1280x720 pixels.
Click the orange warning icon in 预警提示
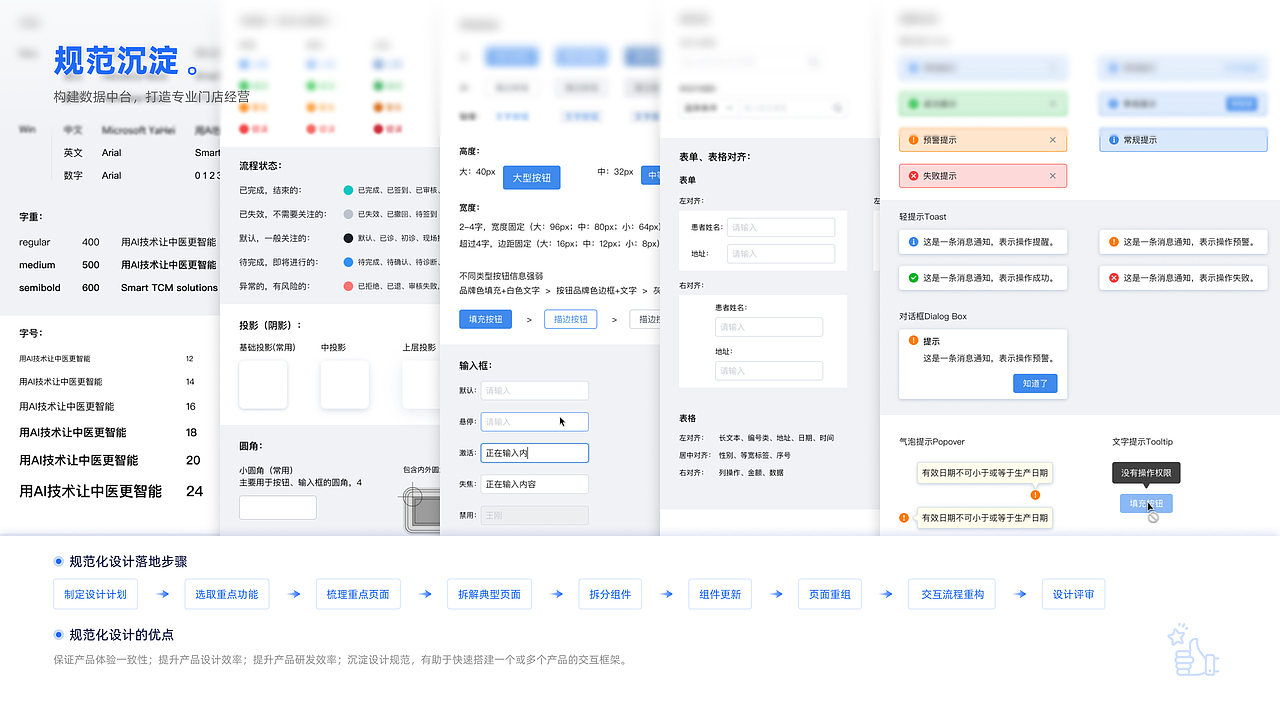[913, 140]
